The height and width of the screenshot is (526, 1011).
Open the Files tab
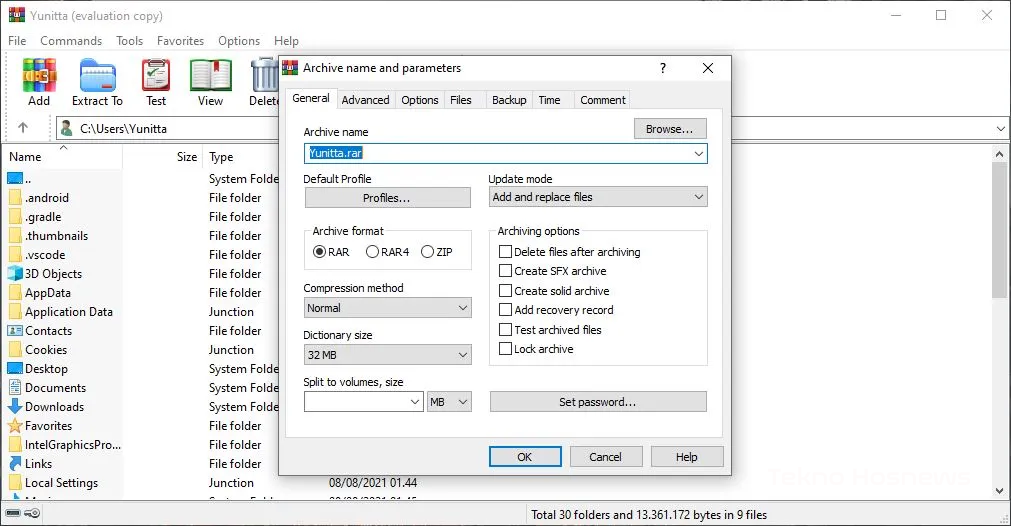pos(461,100)
